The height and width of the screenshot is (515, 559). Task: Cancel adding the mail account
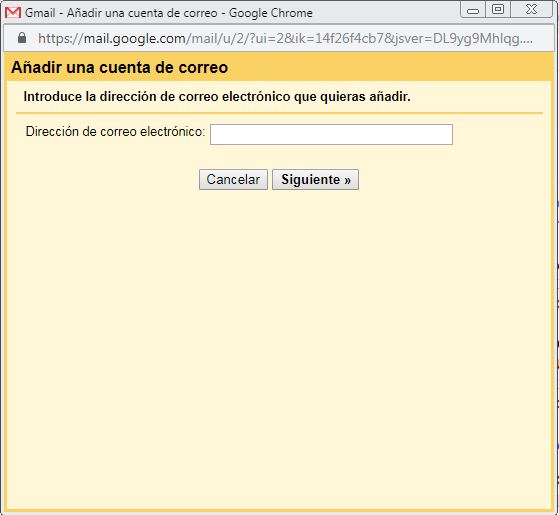(233, 179)
